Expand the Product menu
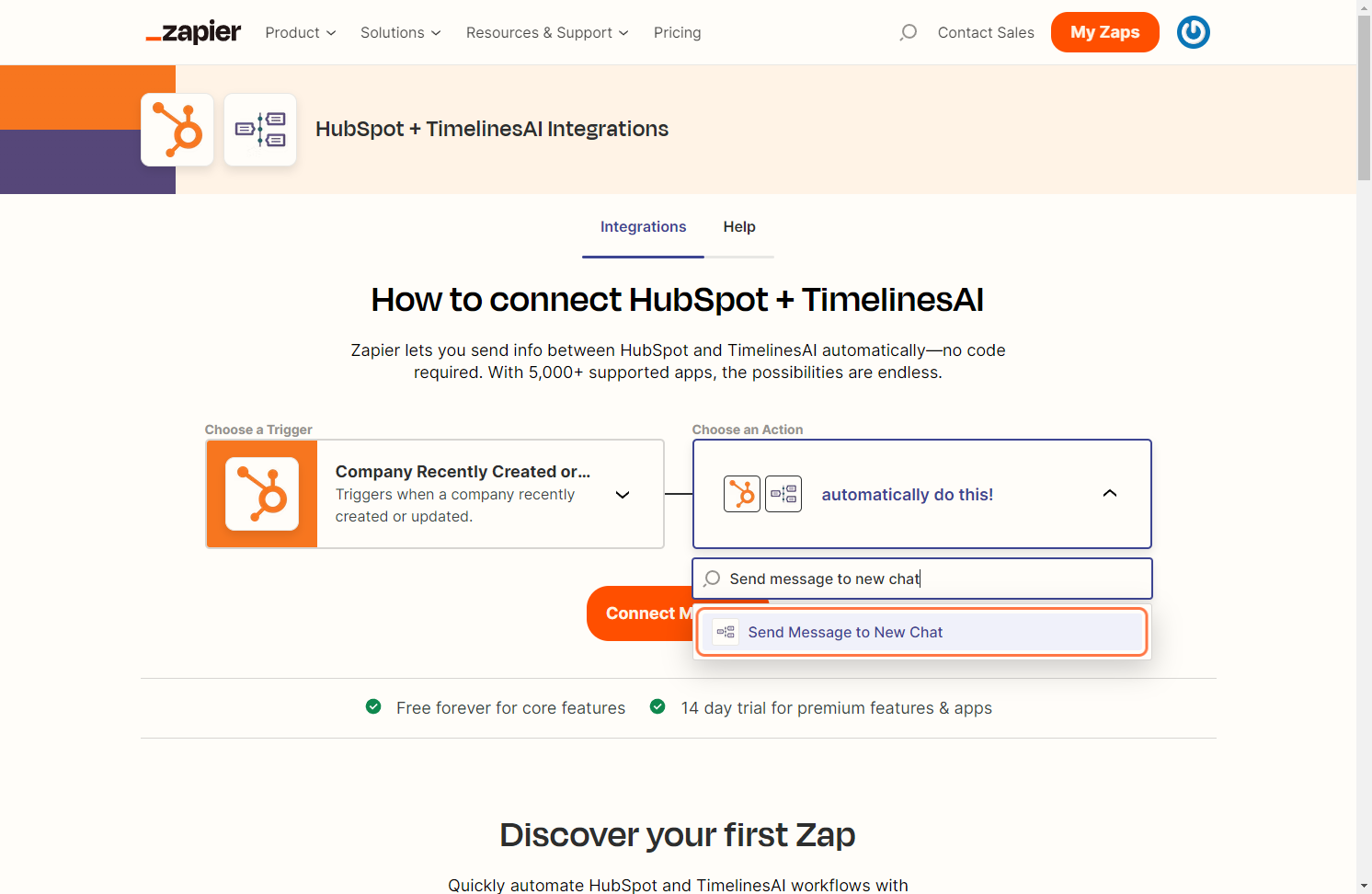This screenshot has width=1372, height=894. 301,32
